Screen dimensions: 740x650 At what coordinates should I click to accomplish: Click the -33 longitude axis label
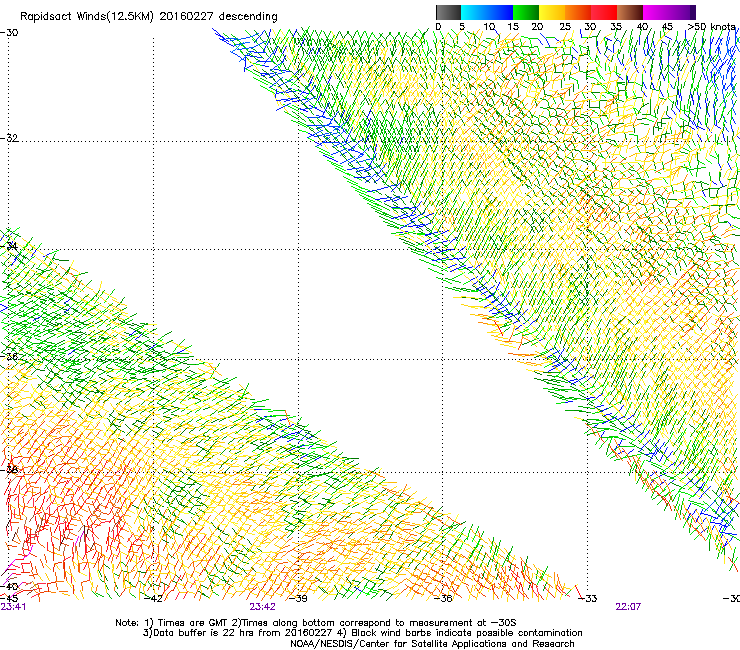(x=588, y=599)
